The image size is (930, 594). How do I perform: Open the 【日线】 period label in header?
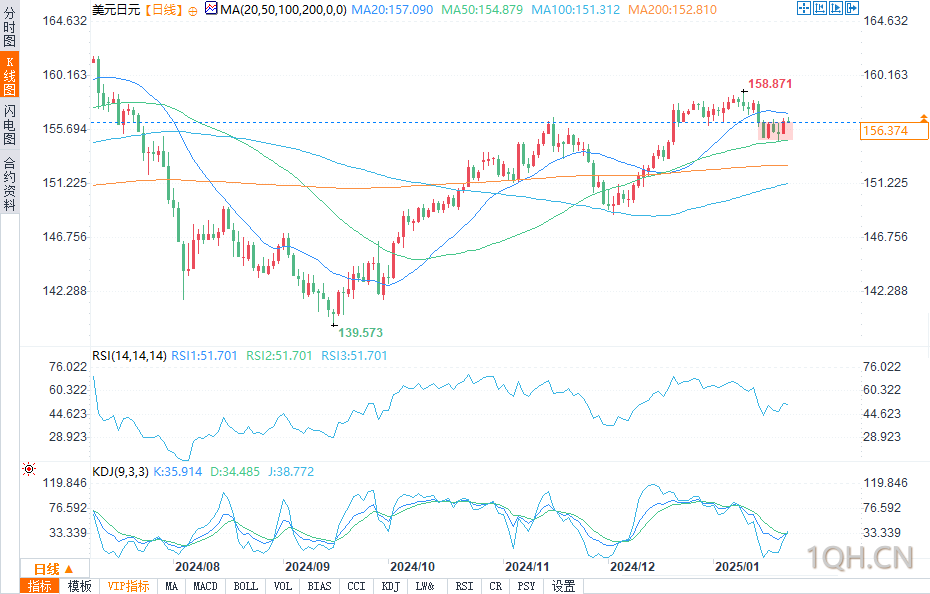pyautogui.click(x=163, y=10)
